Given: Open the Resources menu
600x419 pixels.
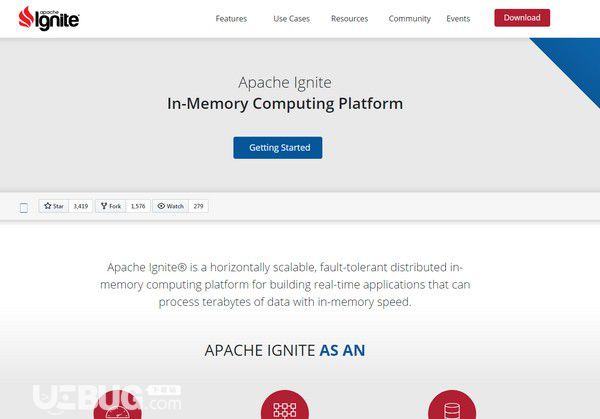Looking at the screenshot, I should (x=349, y=18).
